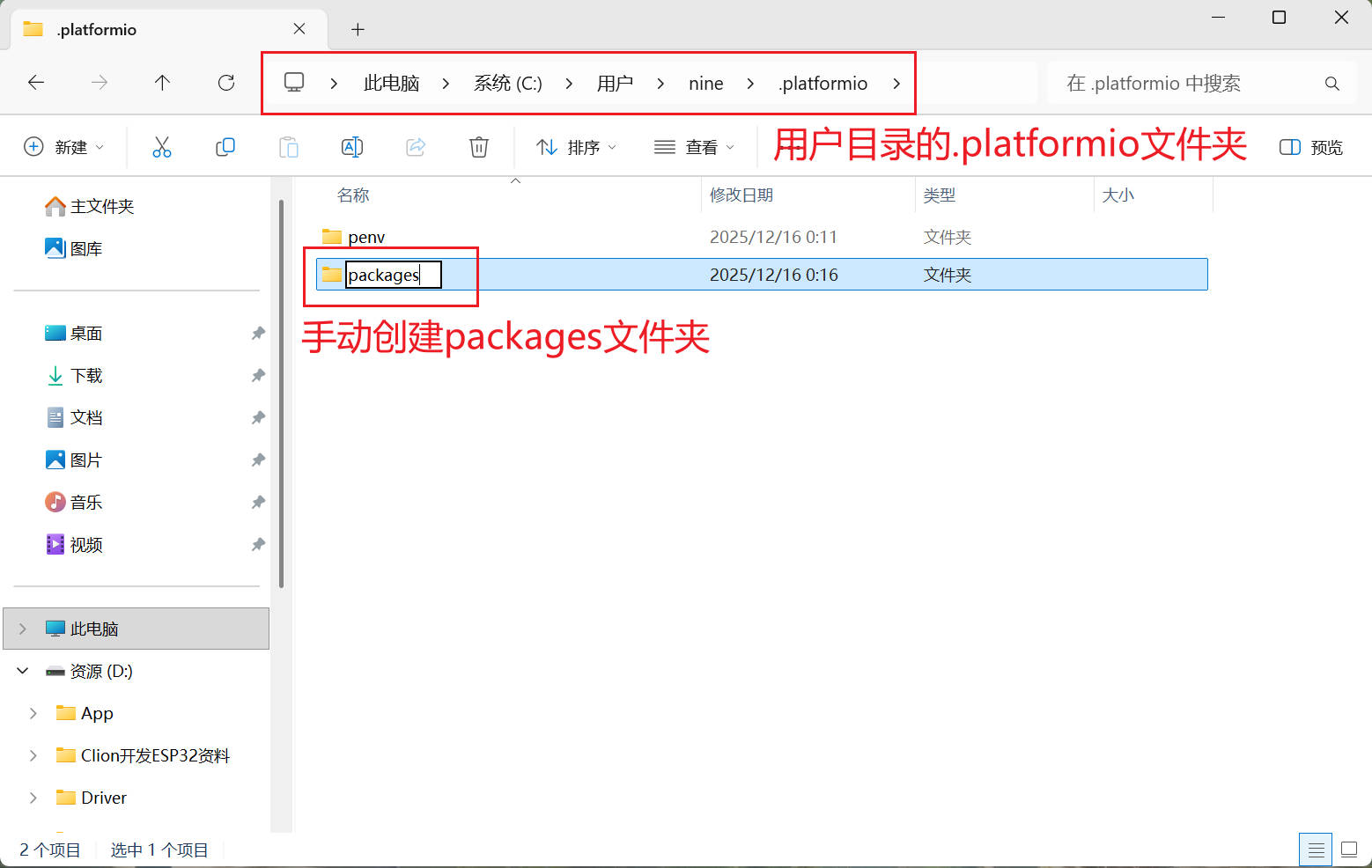Unpin 视频 using its pin icon
The height and width of the screenshot is (868, 1372).
click(x=258, y=544)
